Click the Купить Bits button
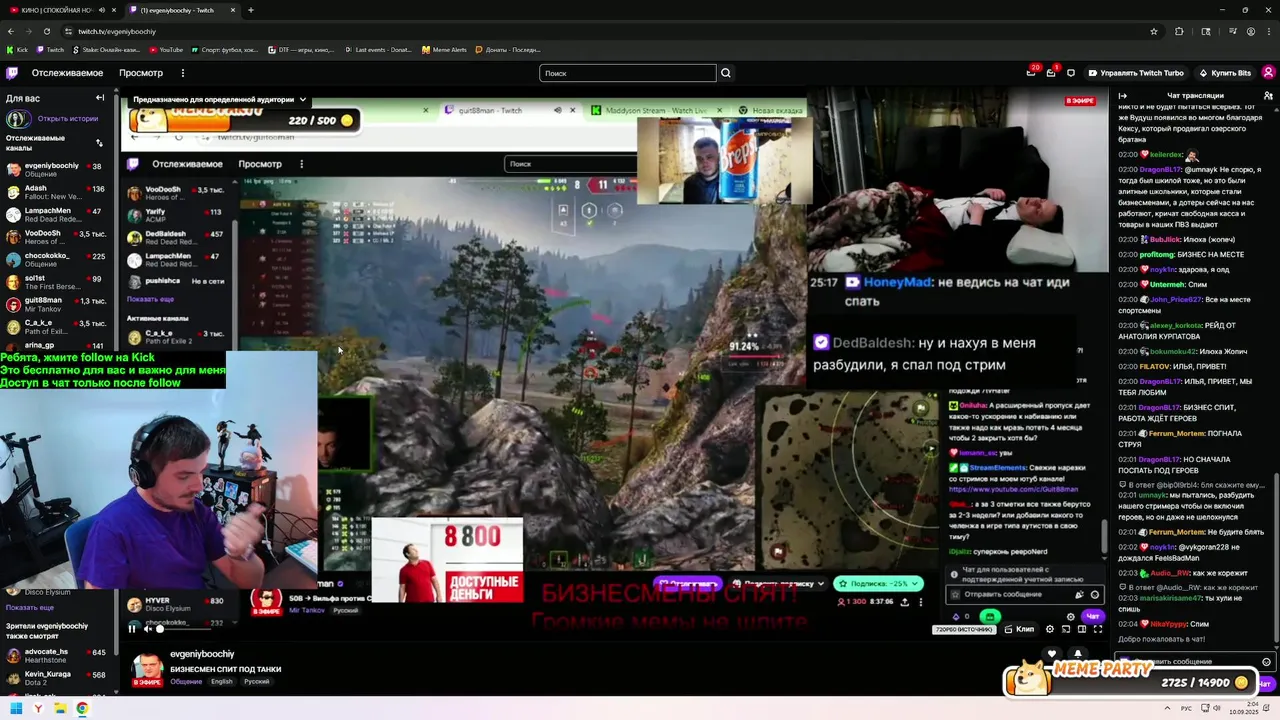The height and width of the screenshot is (720, 1280). coord(1225,73)
